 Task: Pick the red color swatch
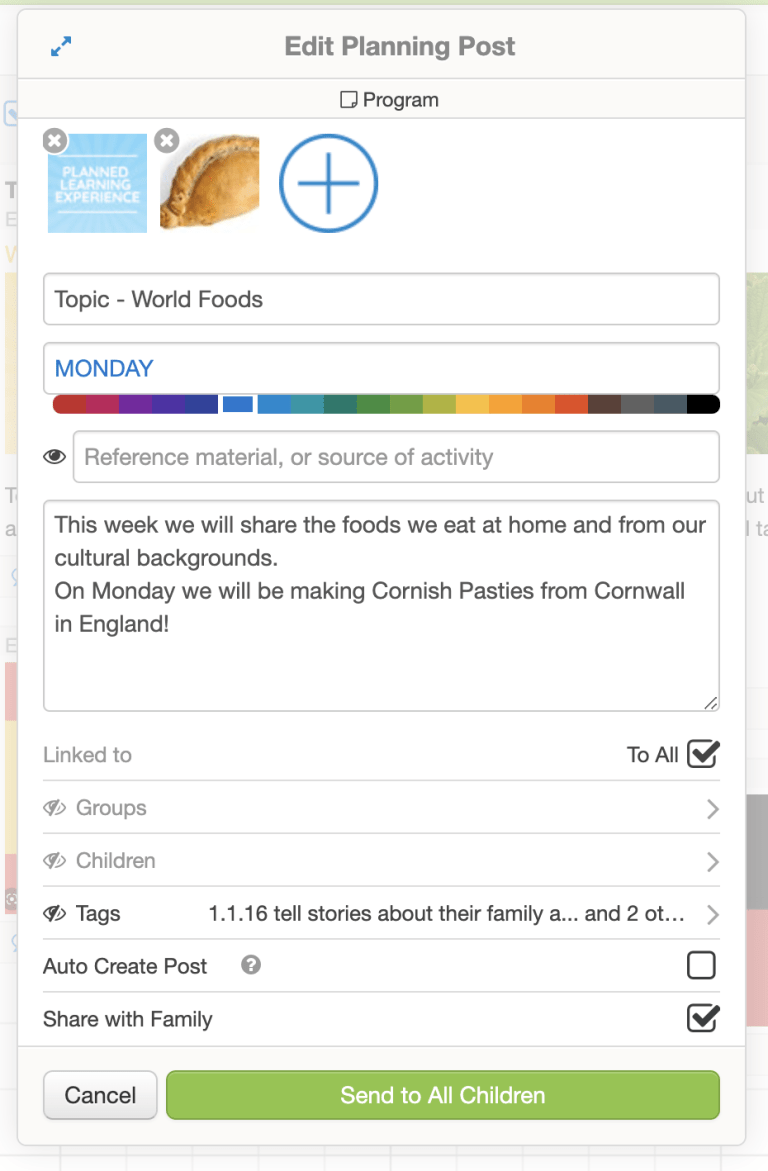[69, 405]
